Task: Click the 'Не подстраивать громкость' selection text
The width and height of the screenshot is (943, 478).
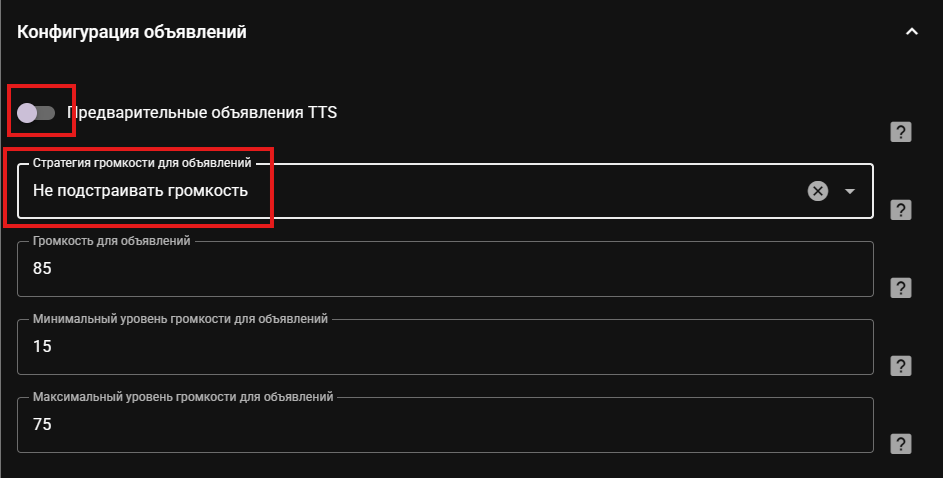Action: click(x=140, y=191)
